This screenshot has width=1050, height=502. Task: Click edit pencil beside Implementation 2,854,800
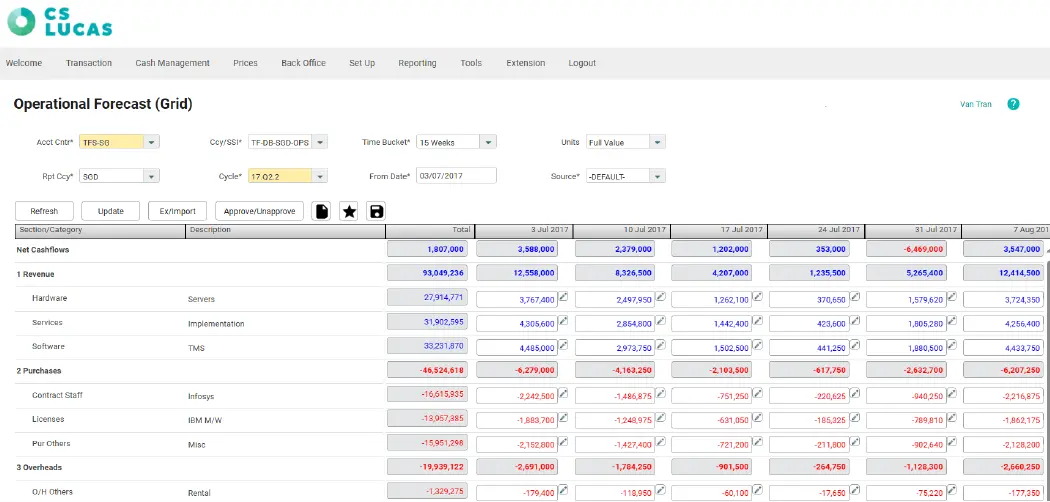point(661,321)
